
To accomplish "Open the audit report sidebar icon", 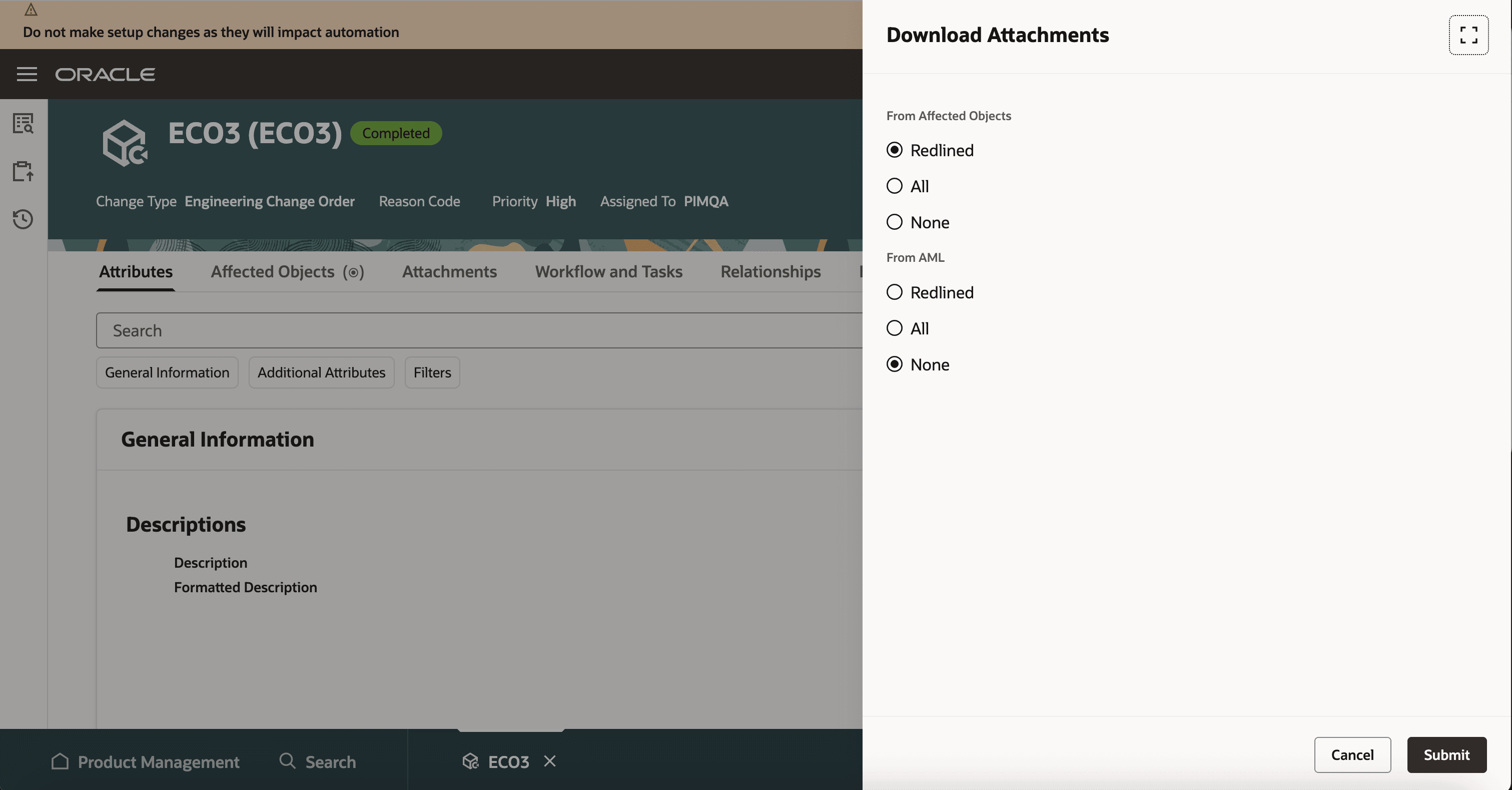I will coord(23,123).
